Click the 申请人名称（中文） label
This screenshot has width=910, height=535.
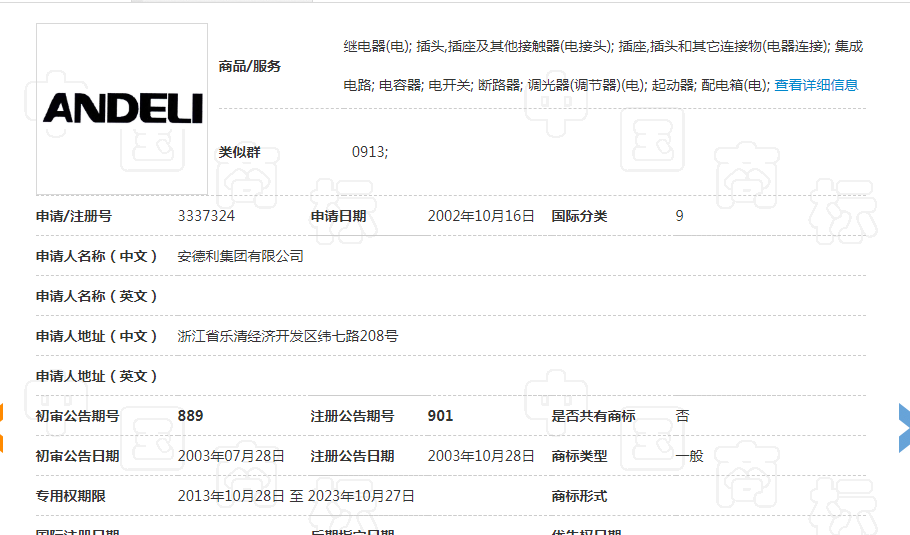point(96,256)
